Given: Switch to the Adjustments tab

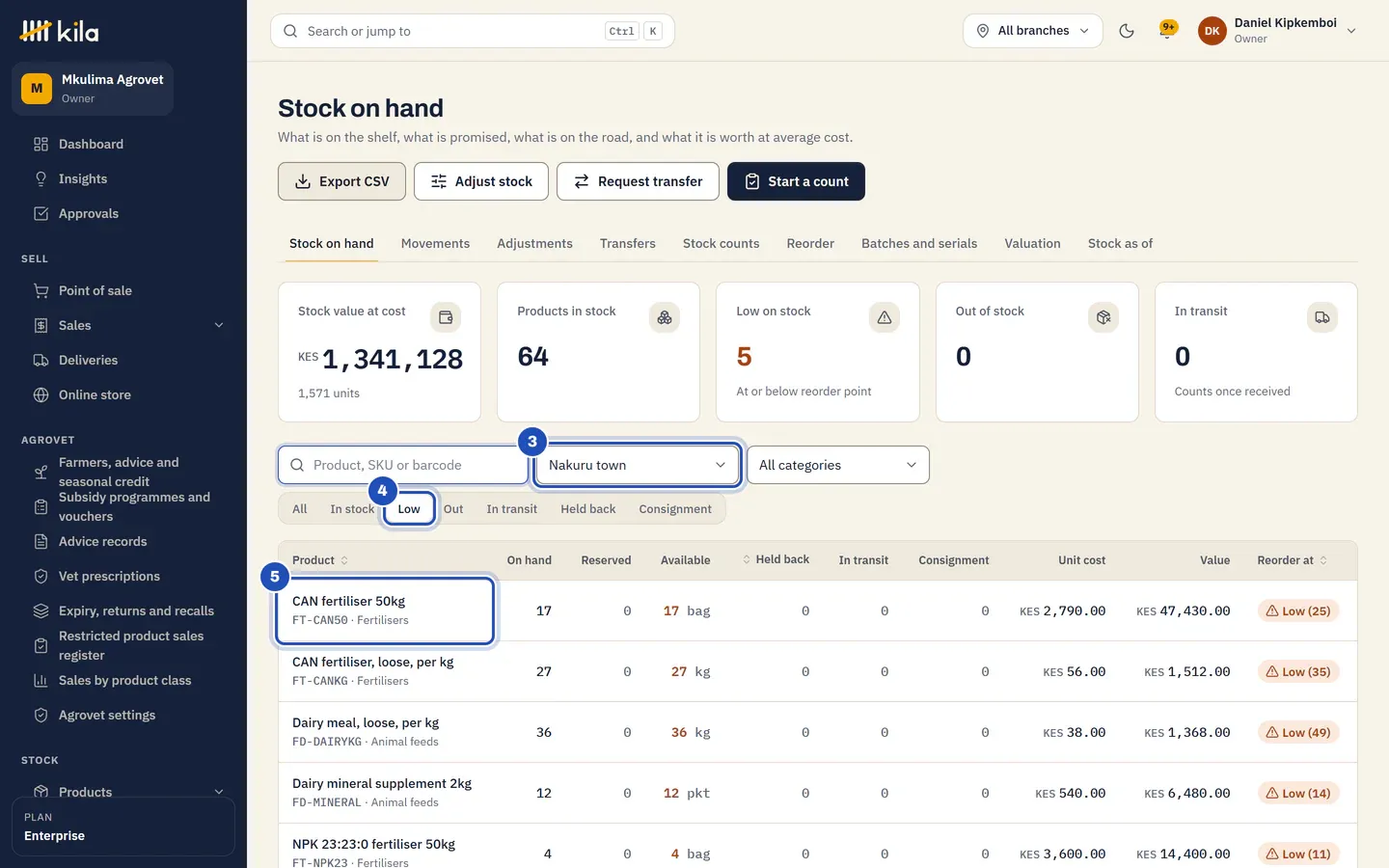Looking at the screenshot, I should (534, 244).
